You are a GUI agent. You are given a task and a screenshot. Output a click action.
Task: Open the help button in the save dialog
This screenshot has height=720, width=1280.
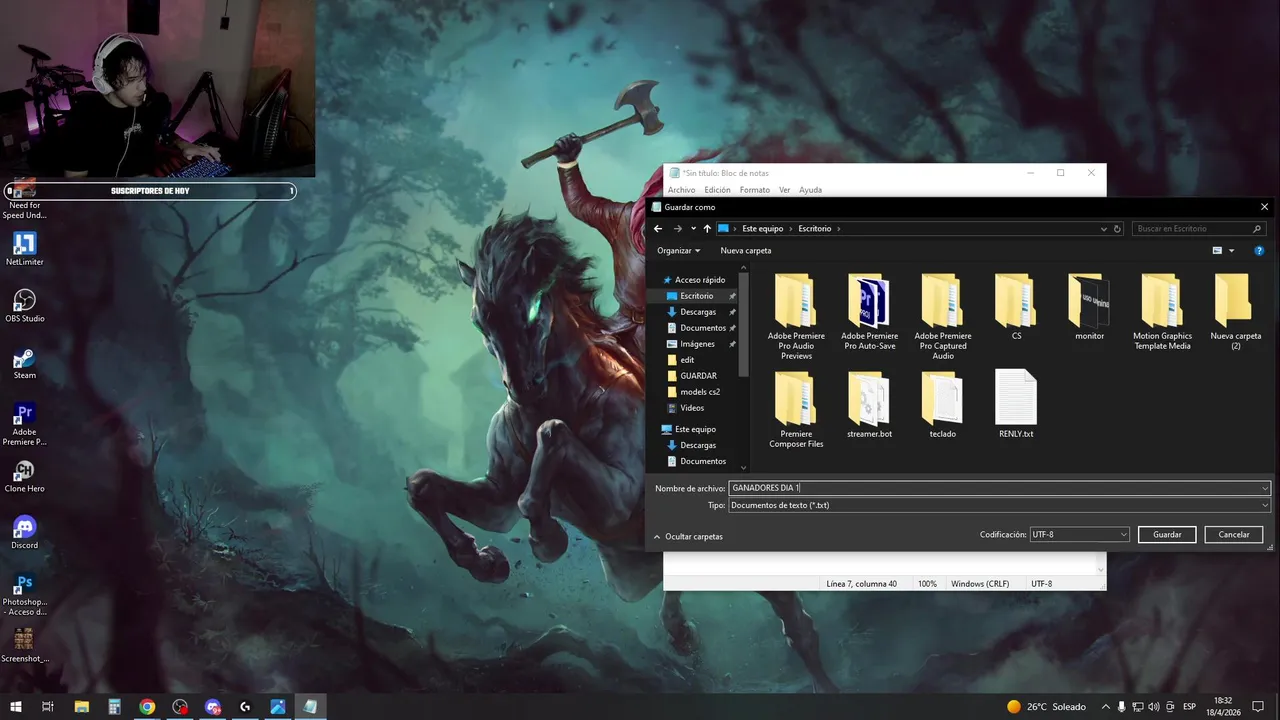pyautogui.click(x=1259, y=251)
